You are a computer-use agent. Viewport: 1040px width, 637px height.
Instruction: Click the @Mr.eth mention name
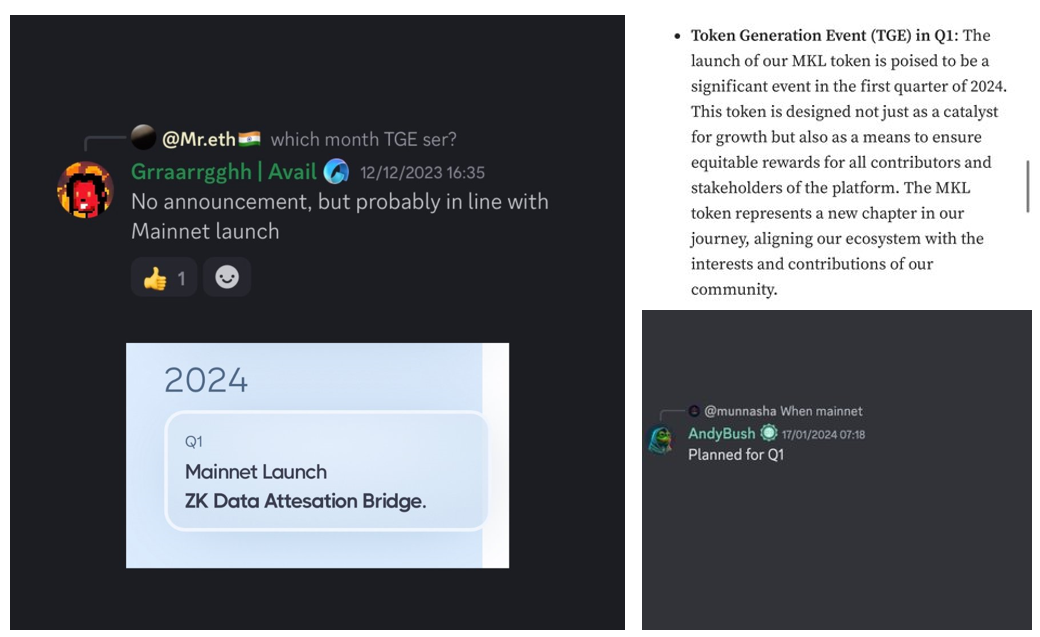click(x=198, y=139)
